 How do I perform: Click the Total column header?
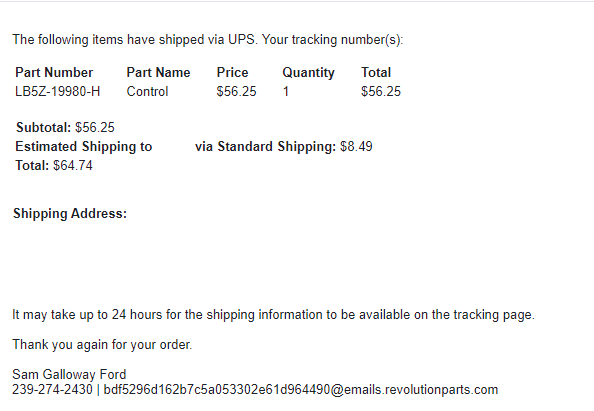tap(376, 72)
